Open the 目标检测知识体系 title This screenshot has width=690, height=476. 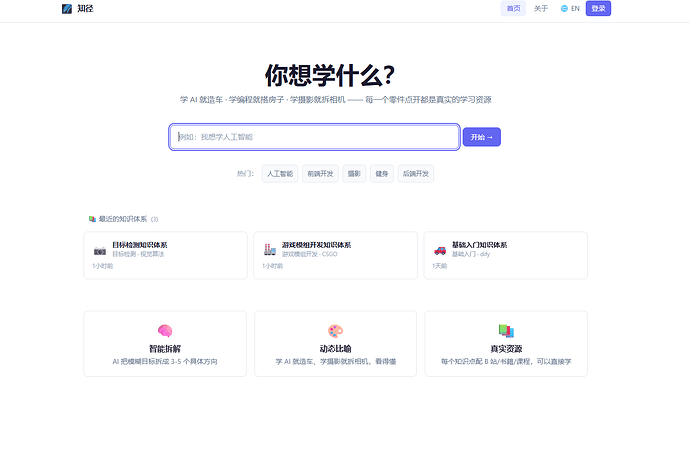pyautogui.click(x=140, y=245)
